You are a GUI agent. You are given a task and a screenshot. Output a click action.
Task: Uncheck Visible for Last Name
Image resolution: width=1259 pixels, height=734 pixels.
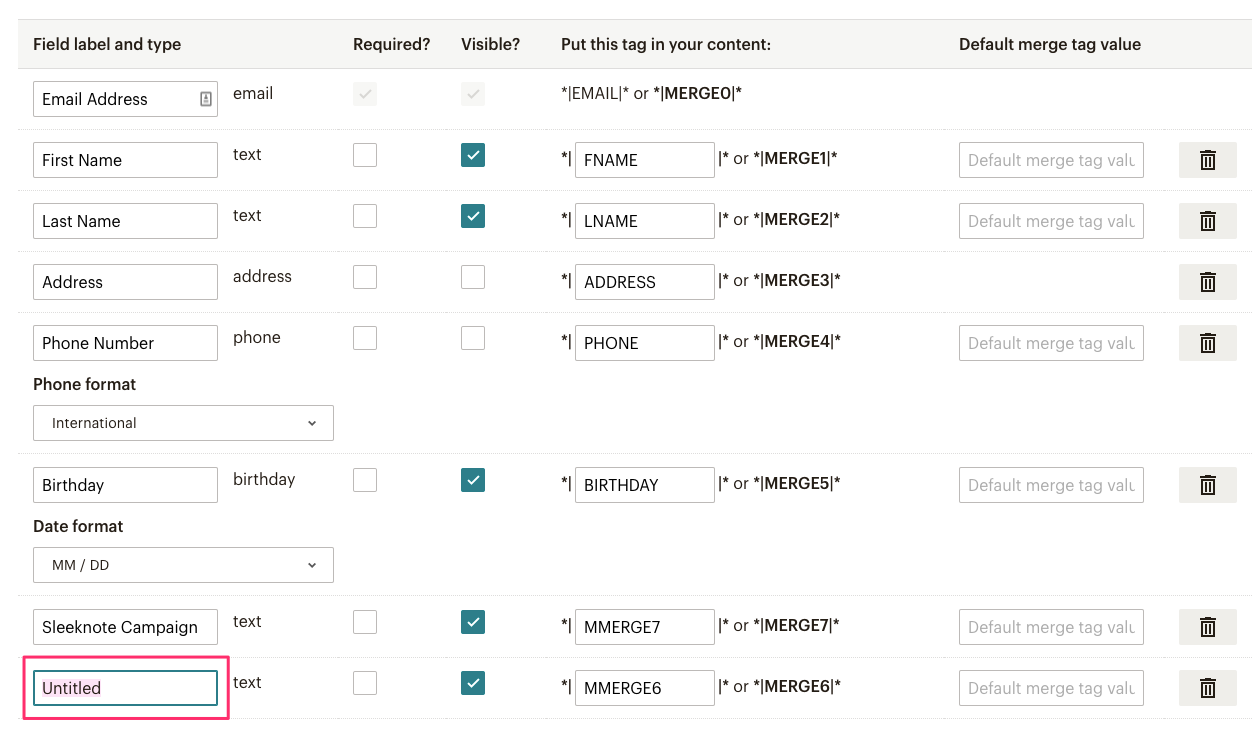click(473, 216)
